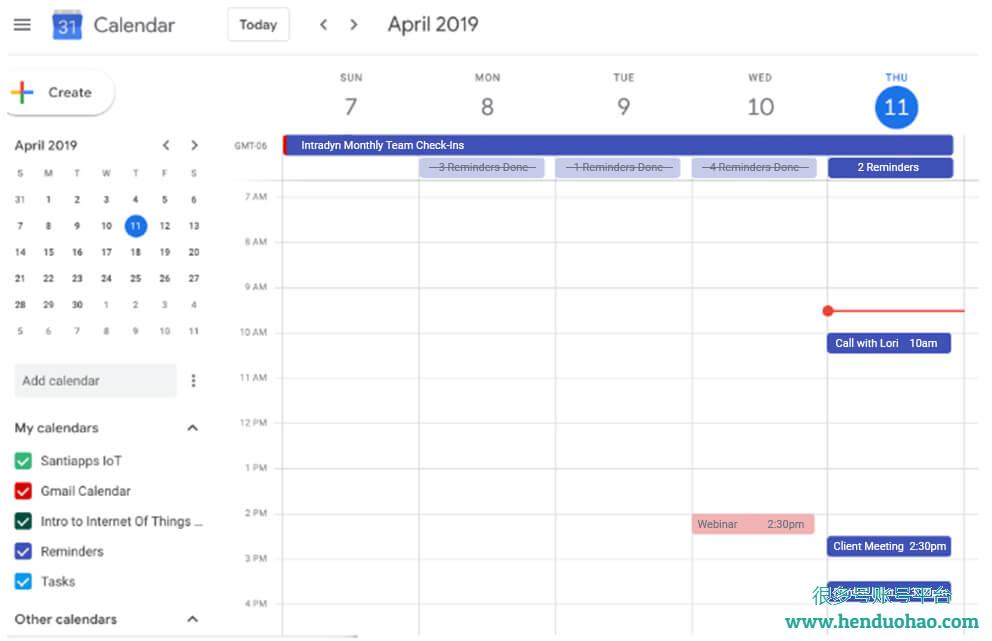Click the Santiapps IoT calendar label
The image size is (992, 641).
point(81,461)
